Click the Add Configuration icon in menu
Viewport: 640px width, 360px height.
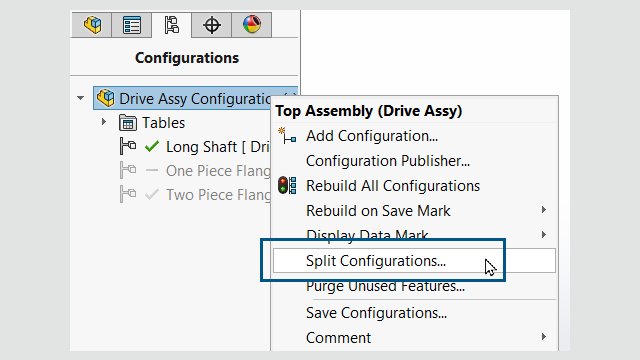[x=287, y=136]
